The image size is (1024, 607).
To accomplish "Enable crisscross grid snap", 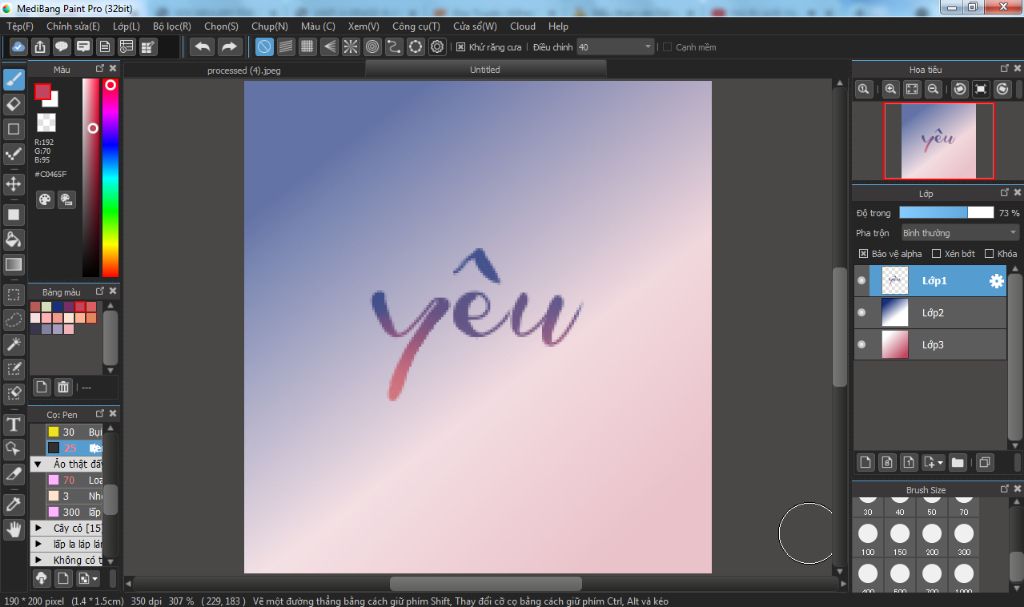I will 307,47.
